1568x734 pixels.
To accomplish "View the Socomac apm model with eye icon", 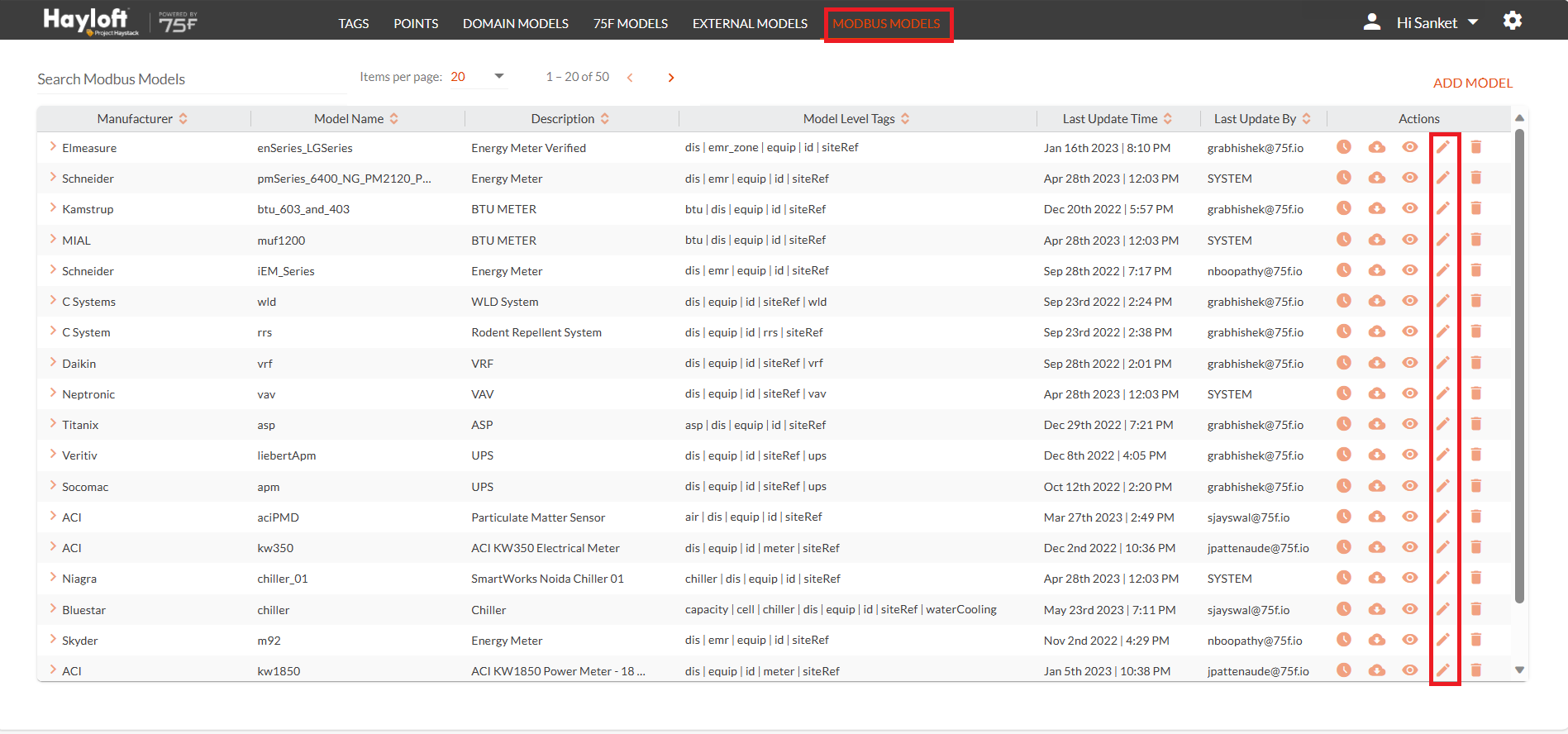I will 1410,486.
